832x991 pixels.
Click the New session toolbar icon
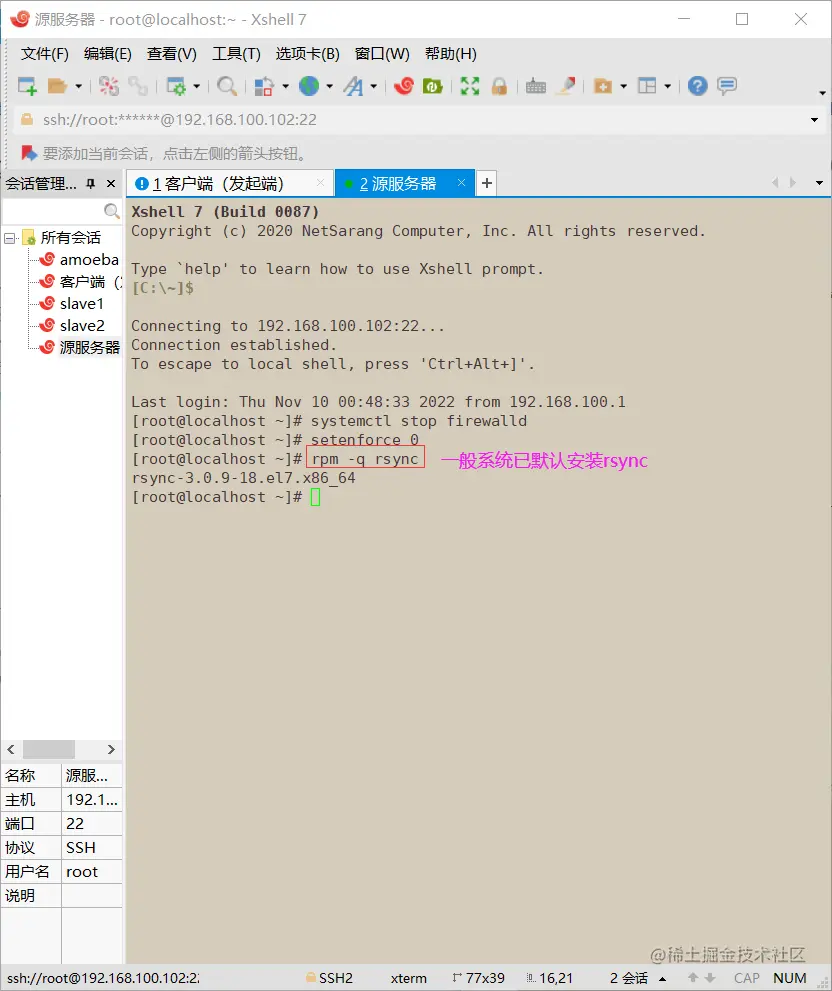coord(27,86)
